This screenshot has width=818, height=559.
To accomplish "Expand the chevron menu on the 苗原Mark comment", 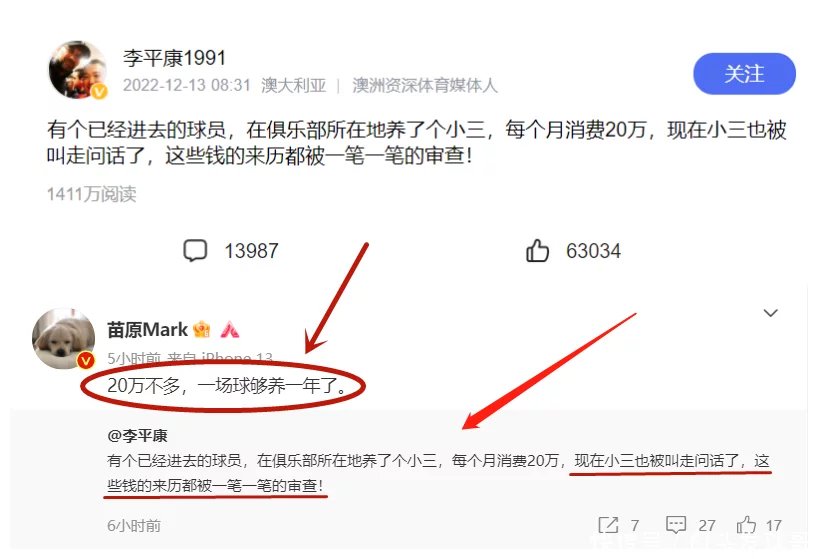I will click(x=771, y=313).
